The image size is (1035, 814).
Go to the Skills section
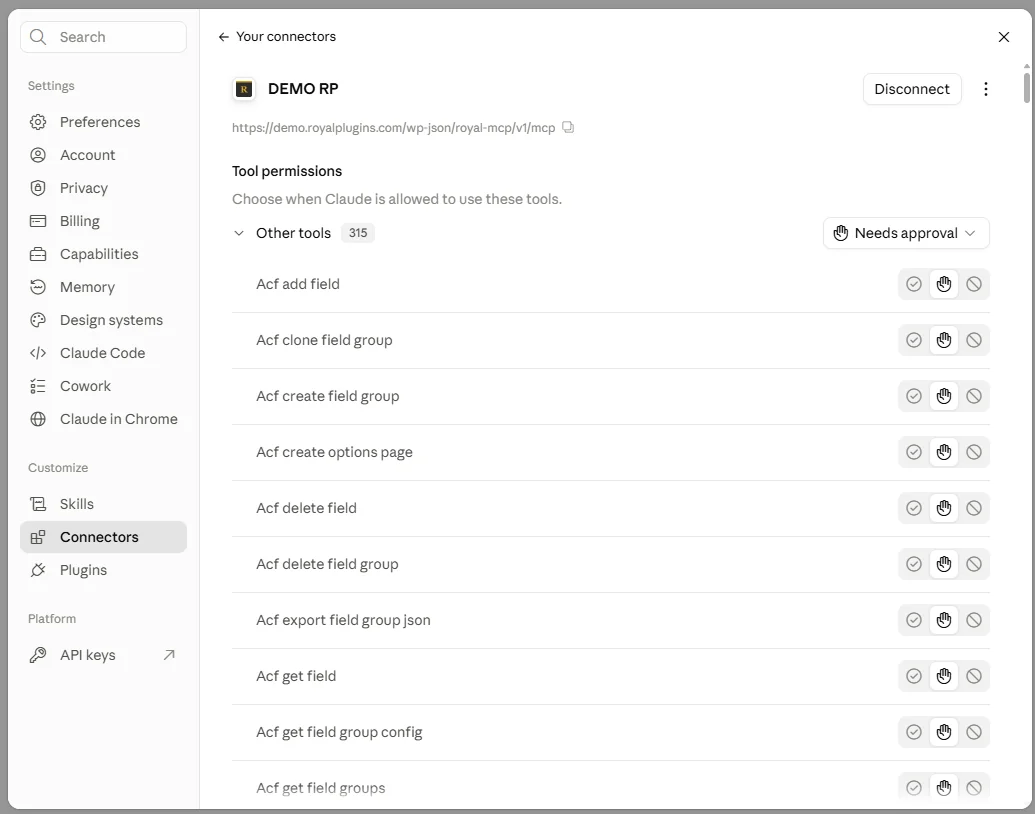click(x=103, y=504)
